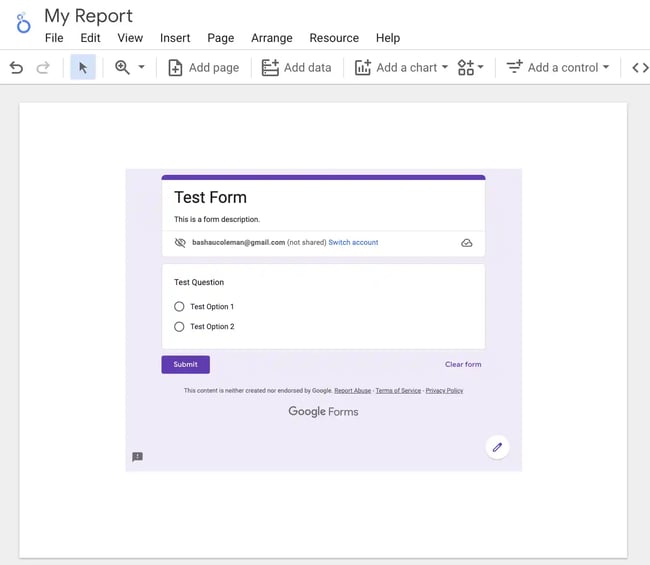Screen dimensions: 650x565
Task: Click the redo arrow icon
Action: coord(43,67)
